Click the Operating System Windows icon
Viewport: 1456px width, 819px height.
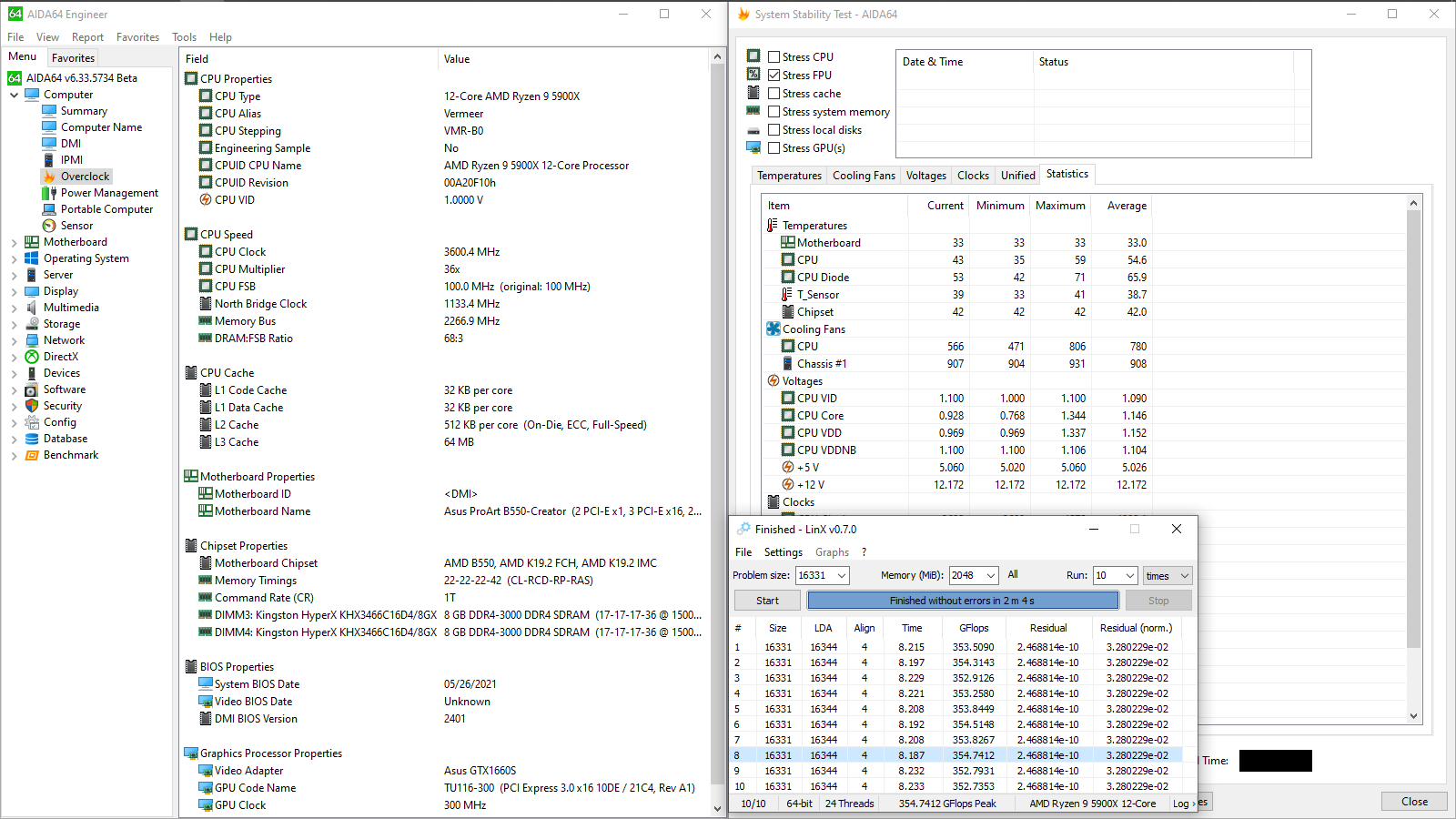point(32,258)
